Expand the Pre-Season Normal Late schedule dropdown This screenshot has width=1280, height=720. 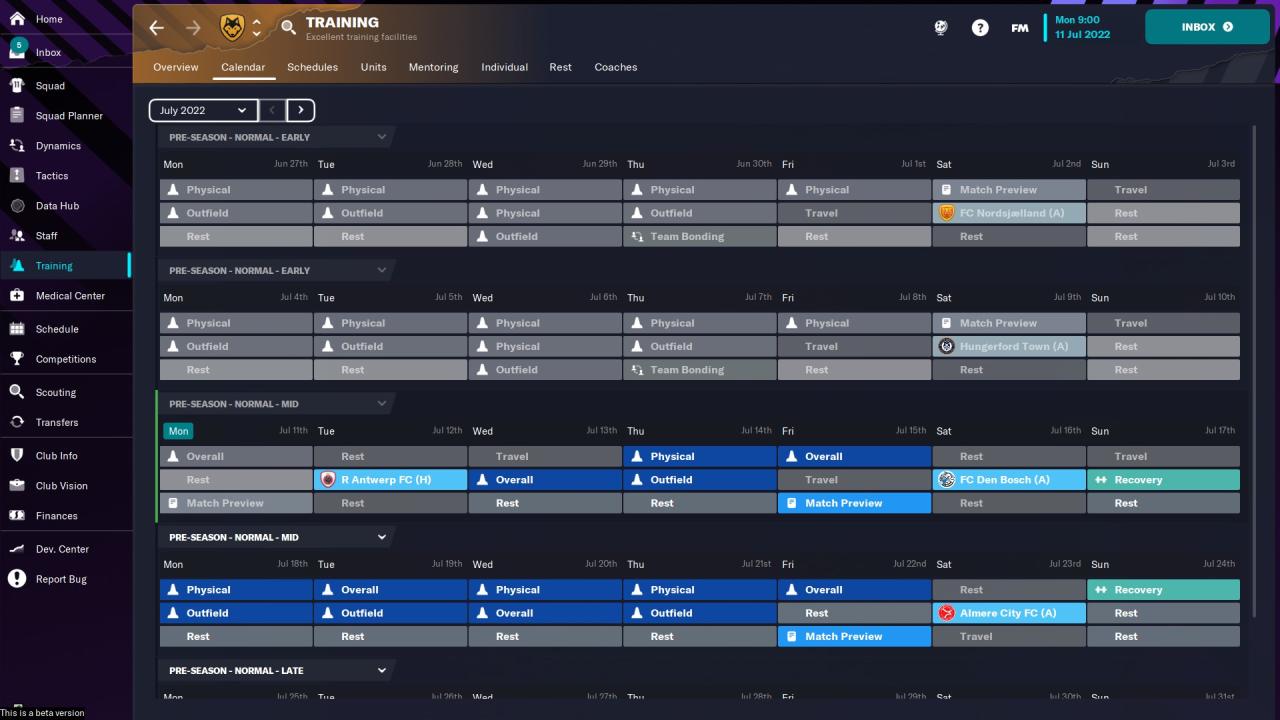[x=382, y=670]
